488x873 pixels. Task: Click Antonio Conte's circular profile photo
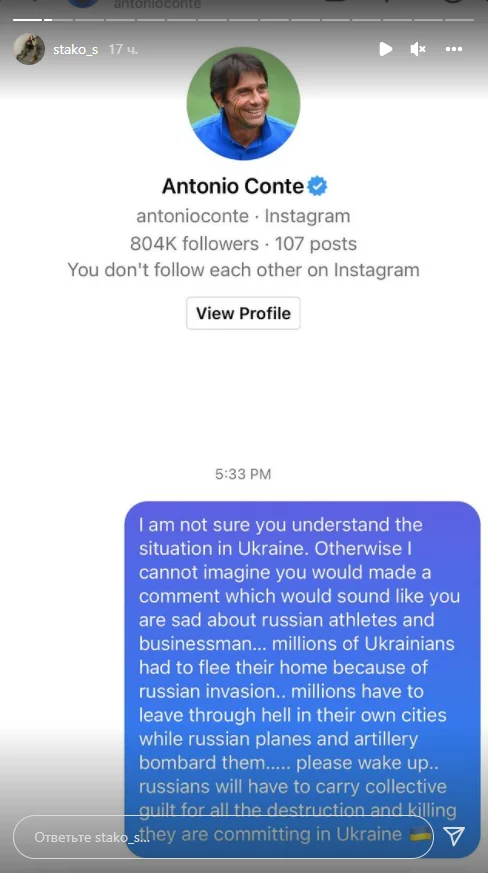pos(243,104)
